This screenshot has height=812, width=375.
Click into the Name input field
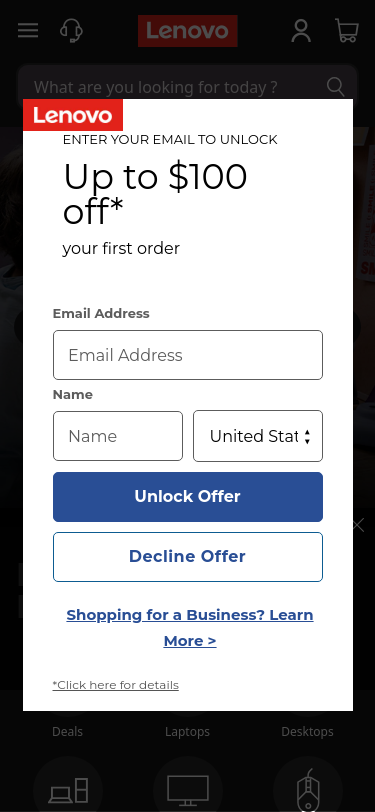[118, 436]
